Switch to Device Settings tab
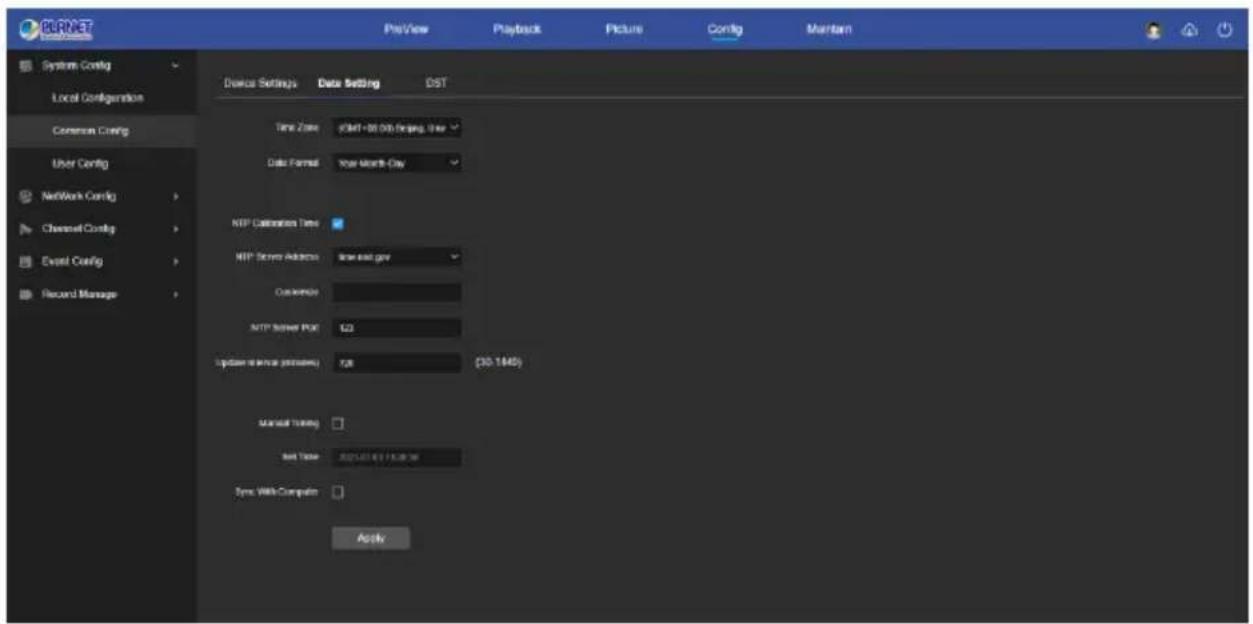Viewport: 1253px width, 624px height. tap(260, 84)
